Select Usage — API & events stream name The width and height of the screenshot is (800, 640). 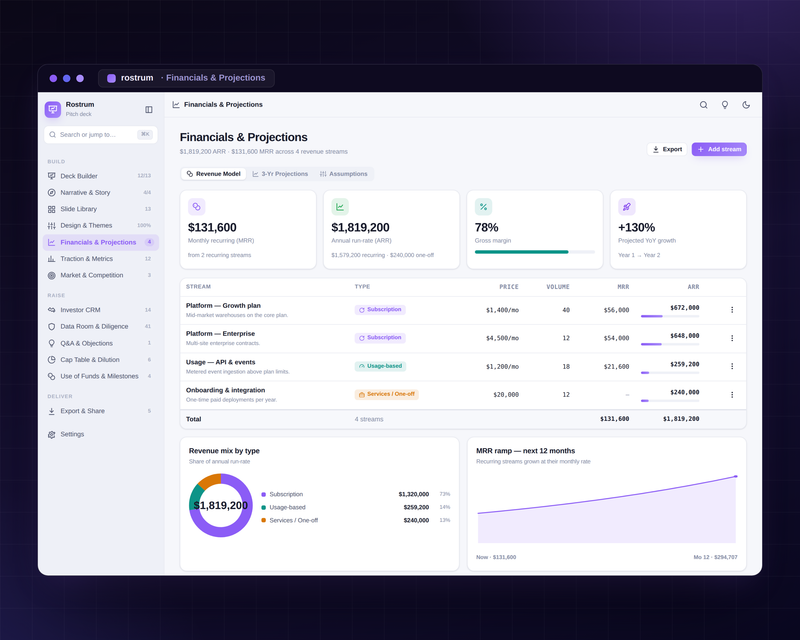pos(220,362)
